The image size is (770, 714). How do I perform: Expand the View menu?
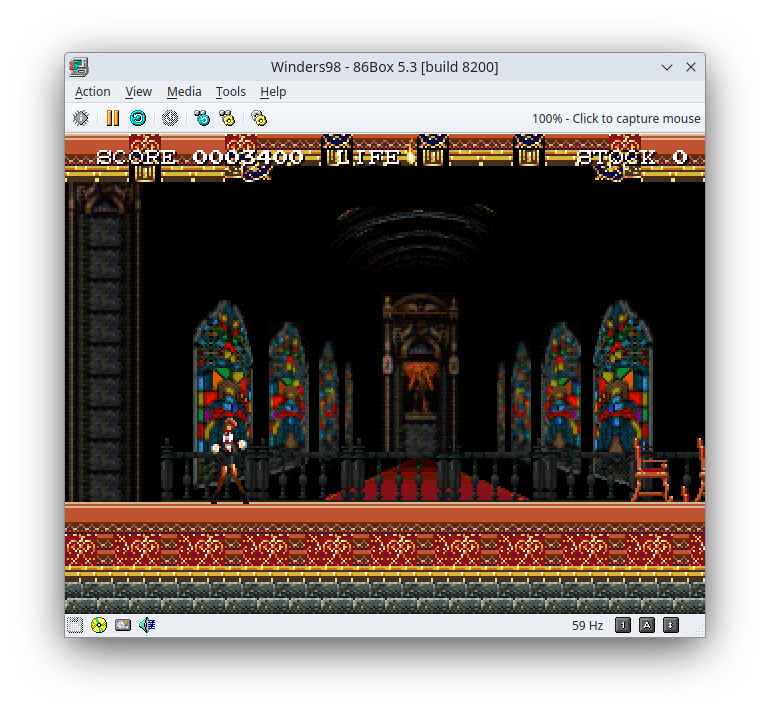138,91
